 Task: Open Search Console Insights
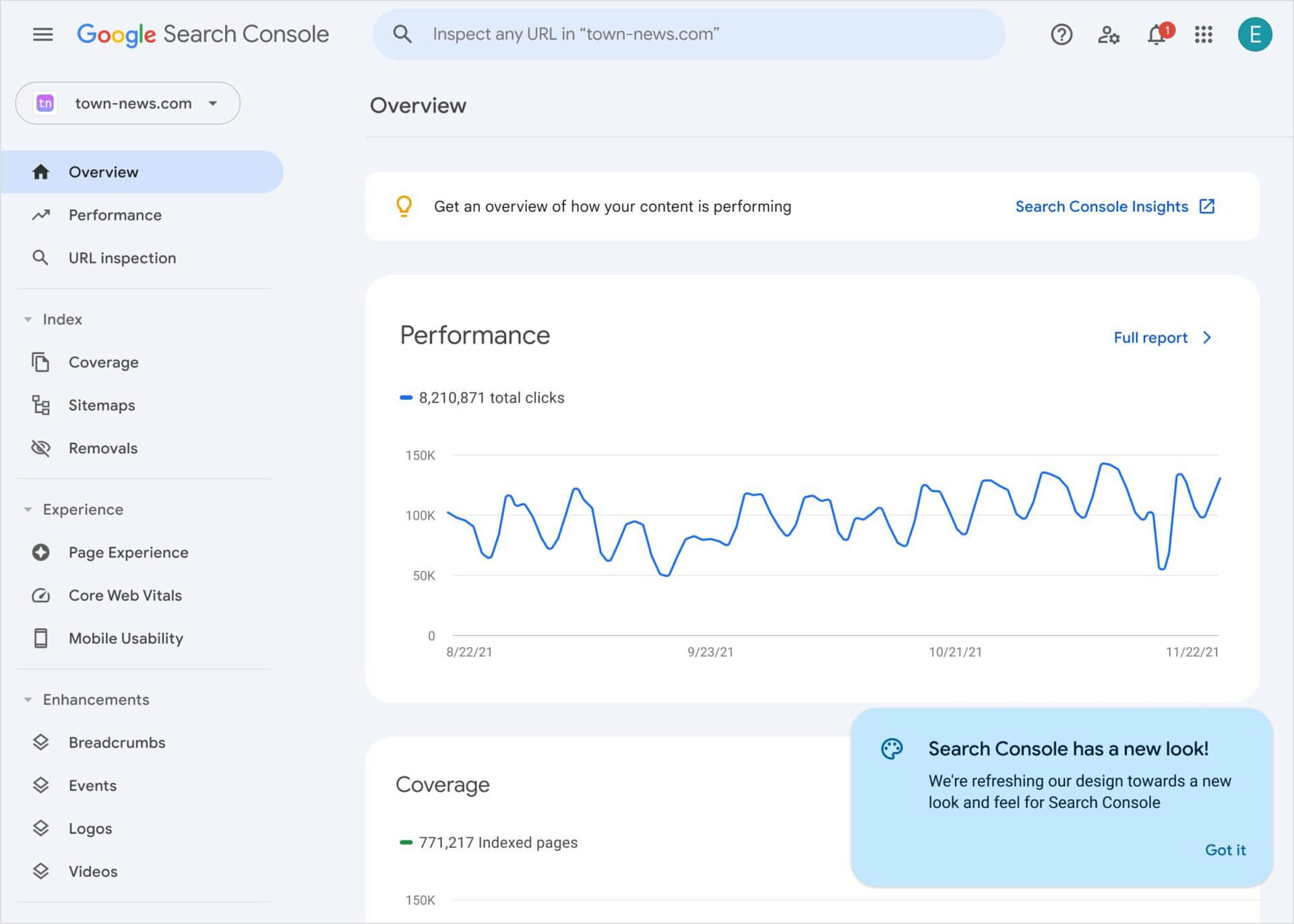pyautogui.click(x=1113, y=207)
